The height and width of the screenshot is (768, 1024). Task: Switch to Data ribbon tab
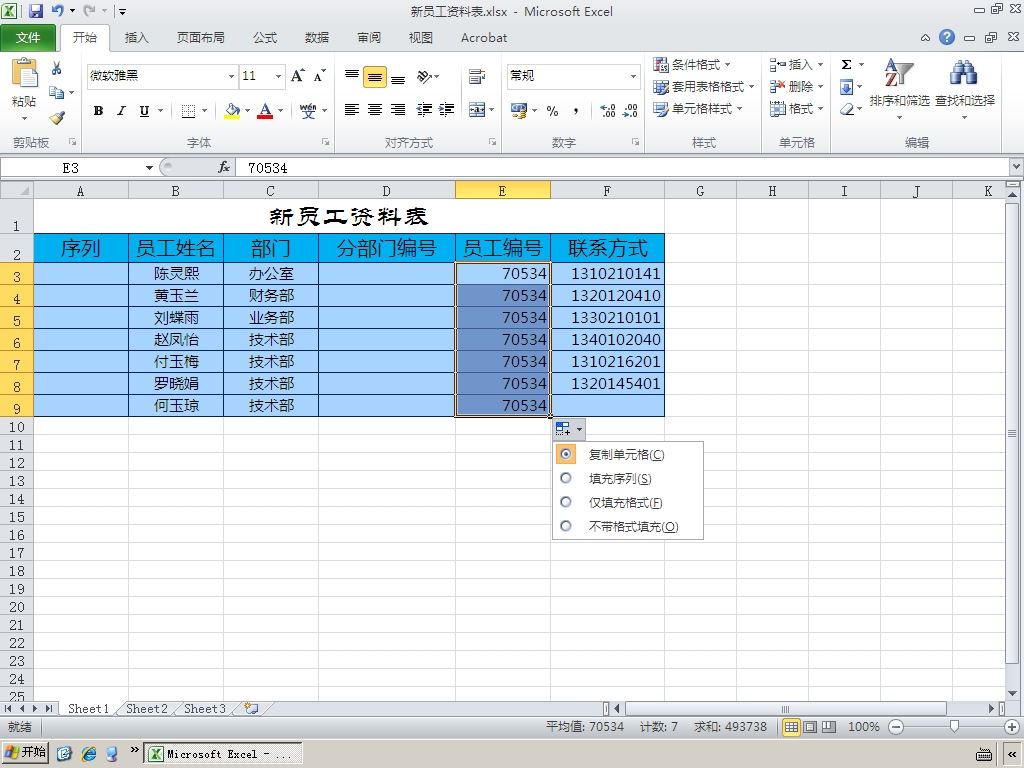tap(317, 38)
